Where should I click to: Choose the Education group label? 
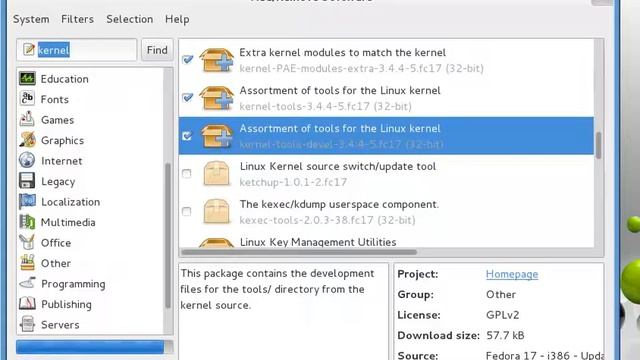[64, 79]
